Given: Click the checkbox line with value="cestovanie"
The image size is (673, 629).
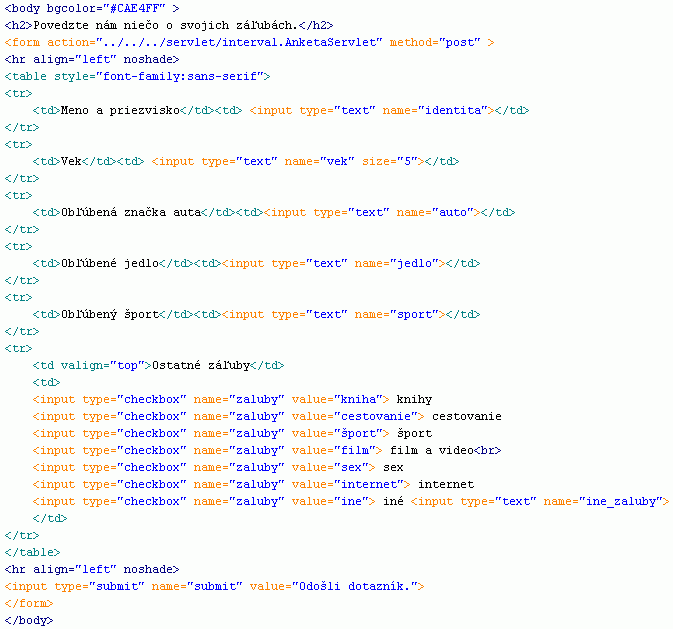Looking at the screenshot, I should pyautogui.click(x=267, y=416).
